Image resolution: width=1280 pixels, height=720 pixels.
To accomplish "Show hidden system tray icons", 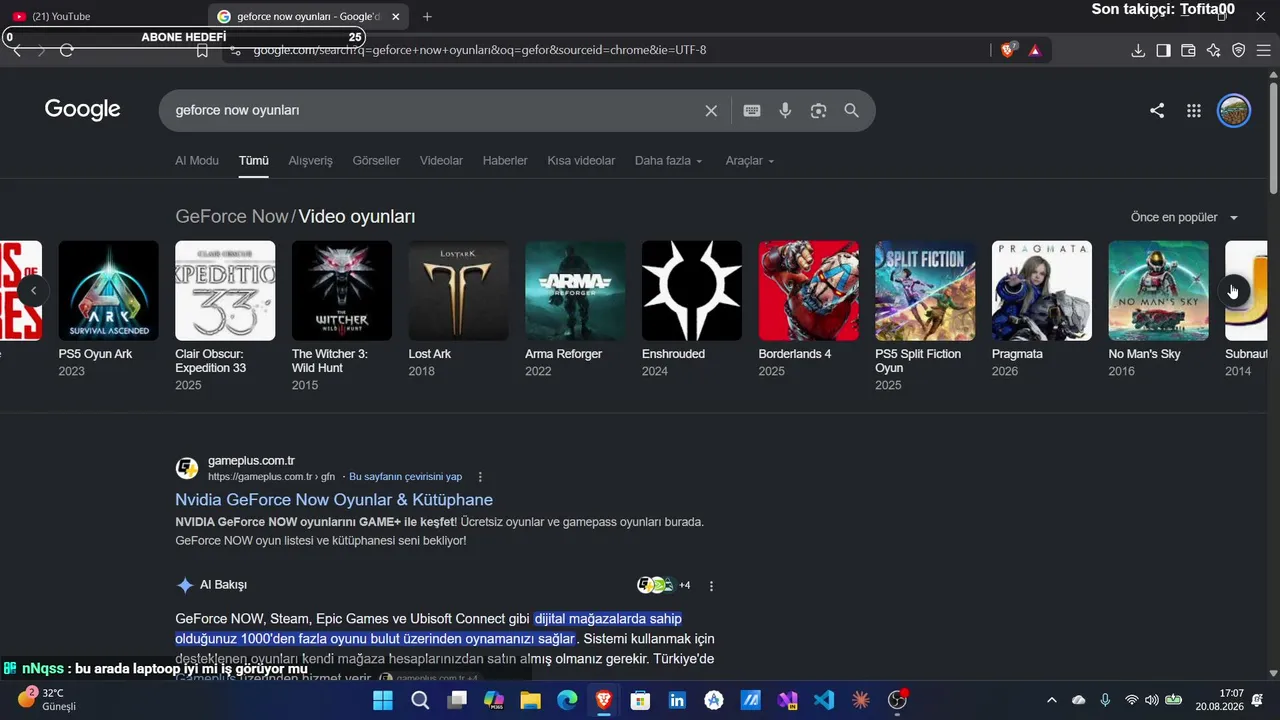I will tap(1051, 700).
